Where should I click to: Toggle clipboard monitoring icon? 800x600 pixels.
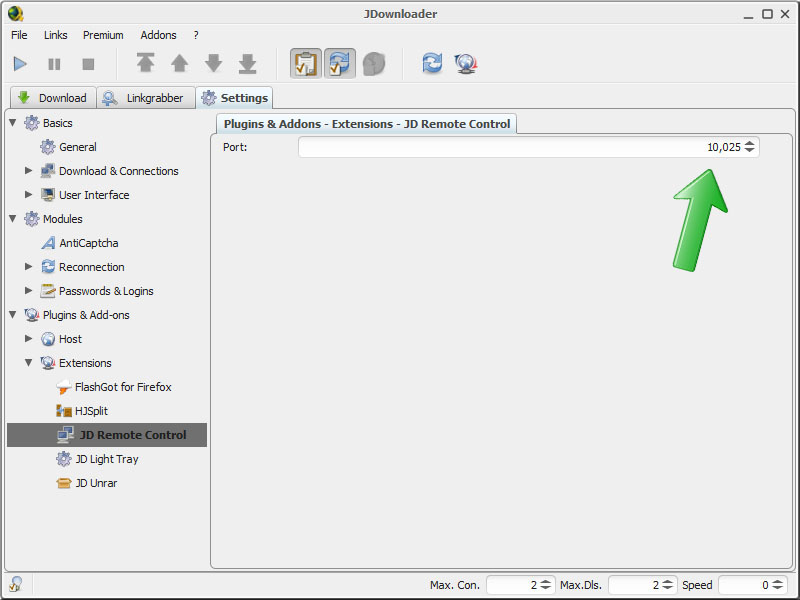[306, 64]
